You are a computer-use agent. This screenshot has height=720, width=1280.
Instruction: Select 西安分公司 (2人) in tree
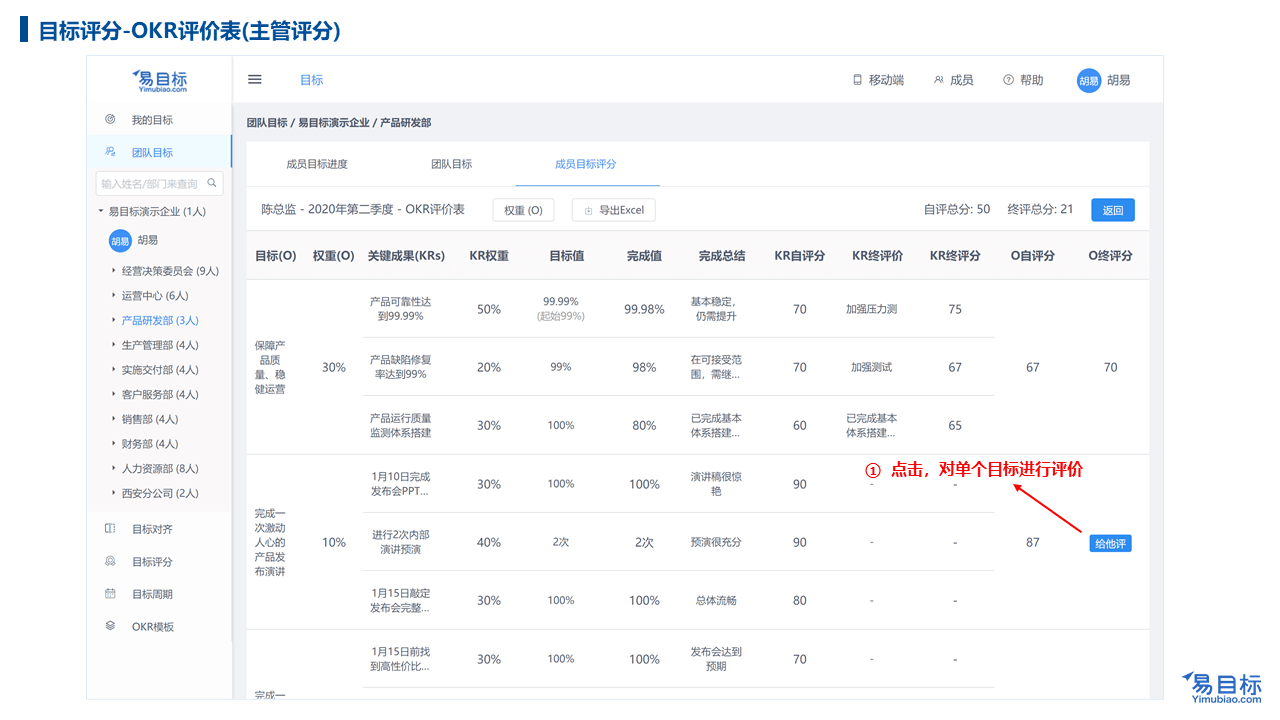pos(160,493)
